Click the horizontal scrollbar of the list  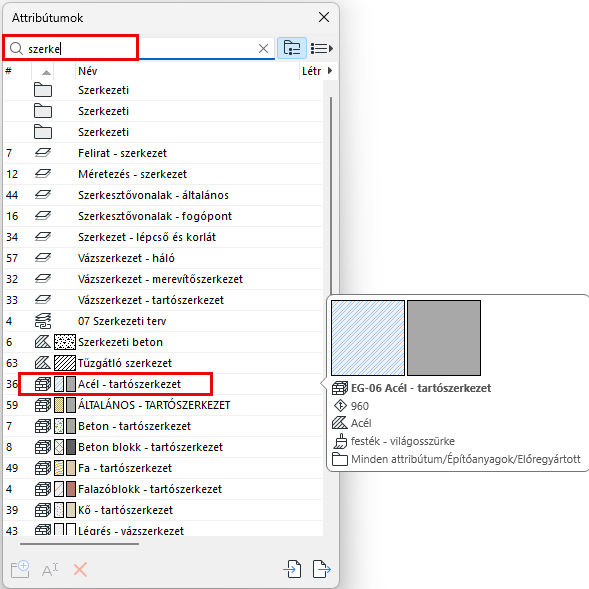tap(79, 544)
